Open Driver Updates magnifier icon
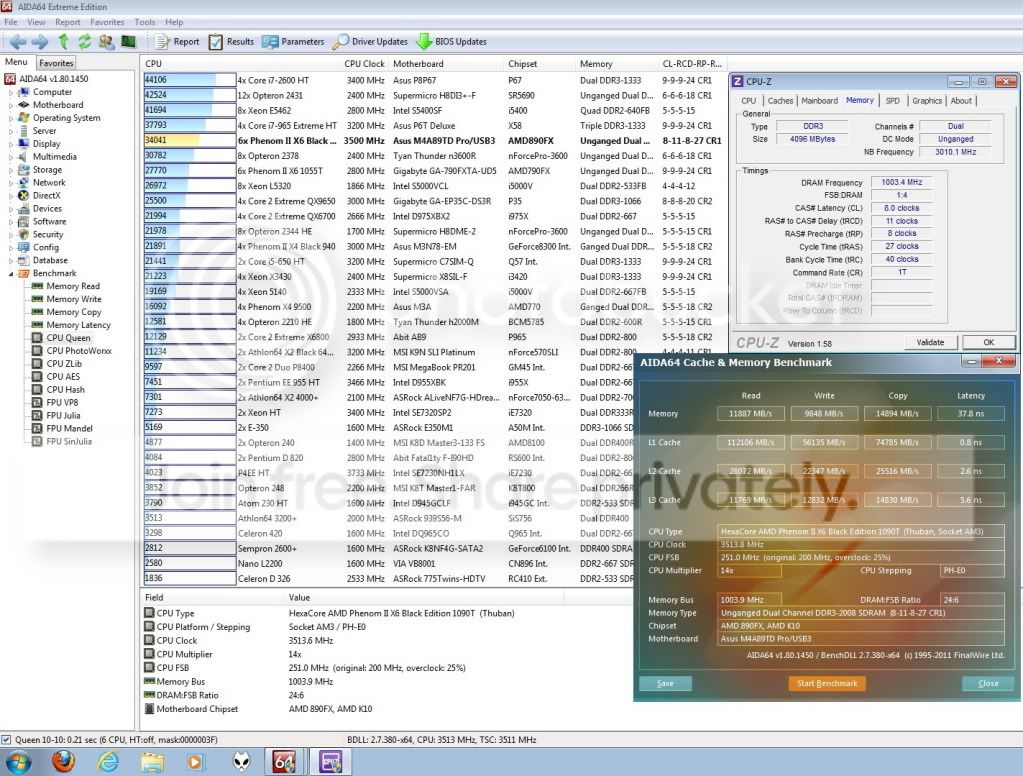Screen dimensions: 1023x776 tap(341, 42)
